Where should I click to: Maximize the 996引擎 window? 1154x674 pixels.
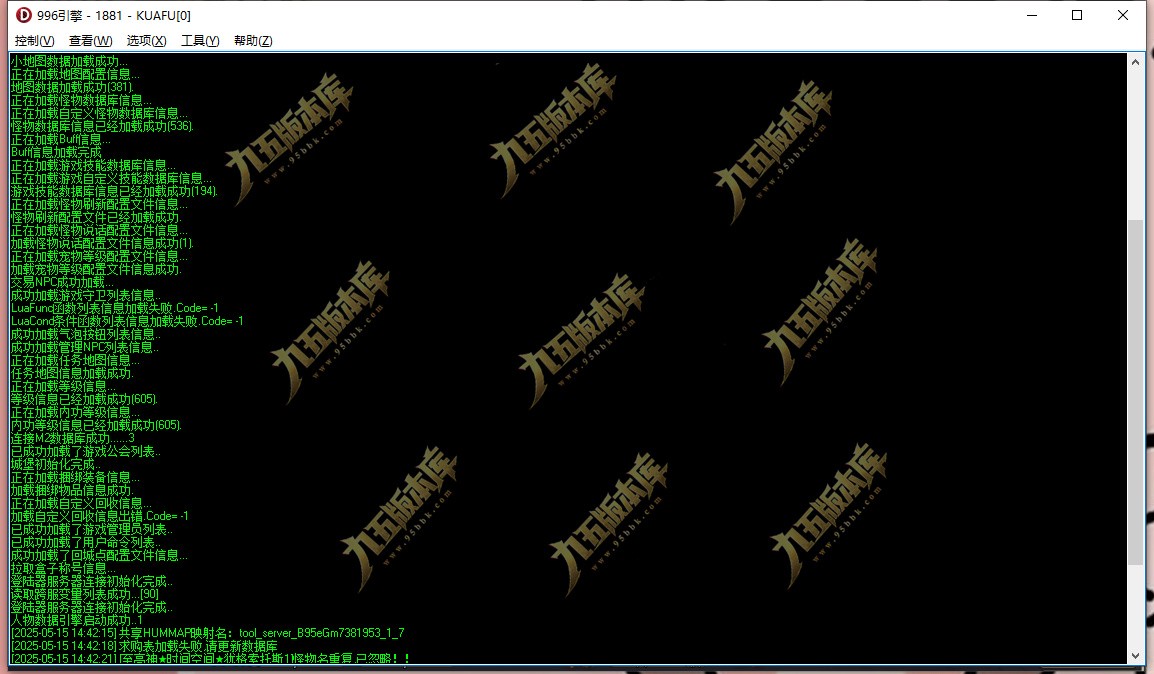(x=1077, y=15)
